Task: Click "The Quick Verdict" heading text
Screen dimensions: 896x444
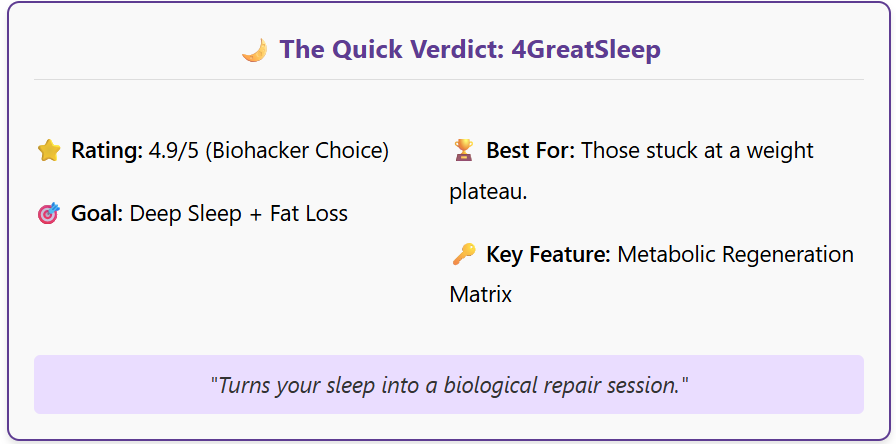Action: 390,50
